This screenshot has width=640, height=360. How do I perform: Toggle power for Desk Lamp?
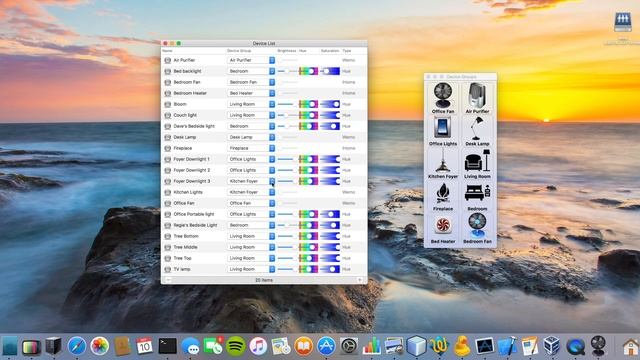pos(167,137)
